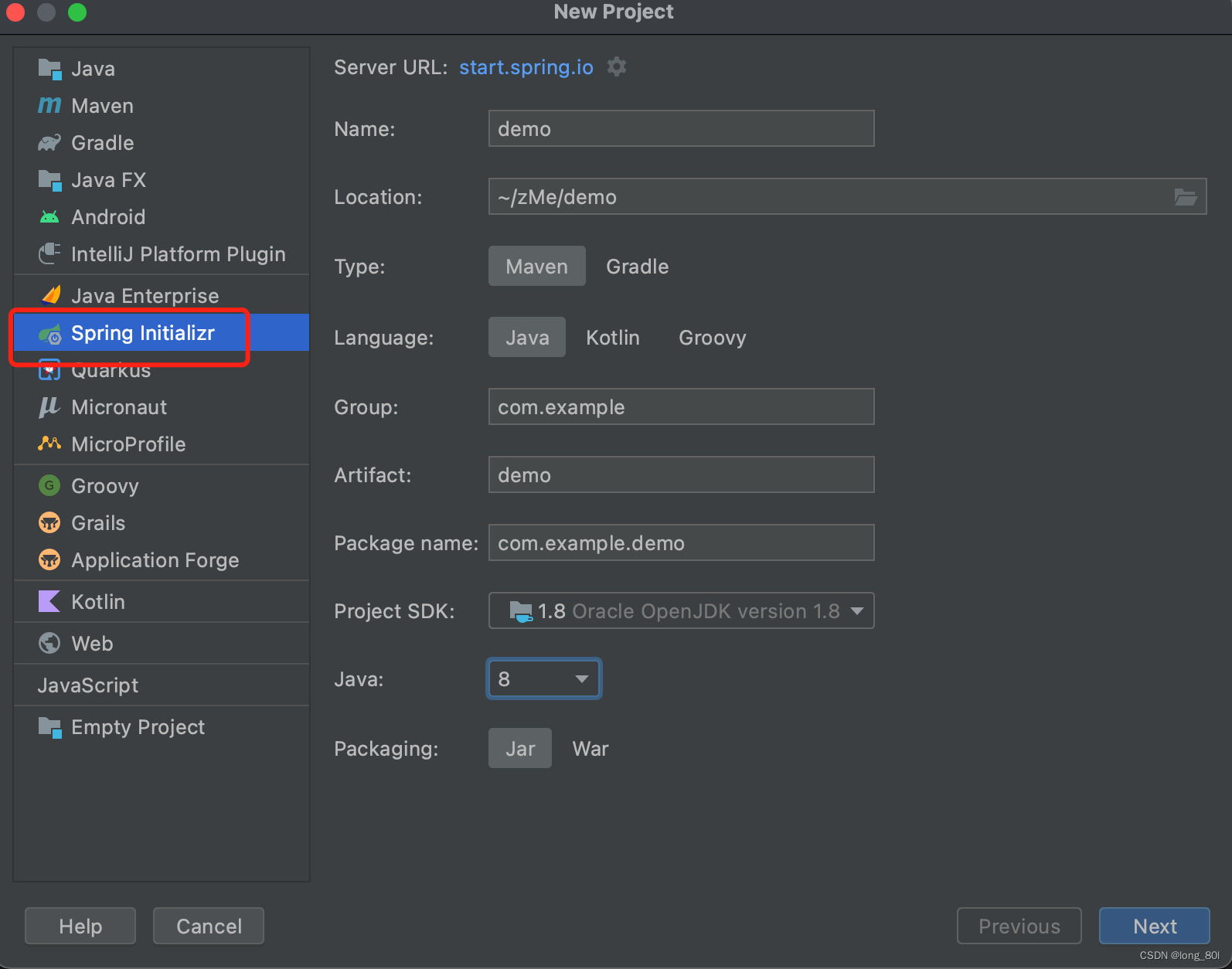
Task: Select Jar packaging
Action: (x=520, y=748)
